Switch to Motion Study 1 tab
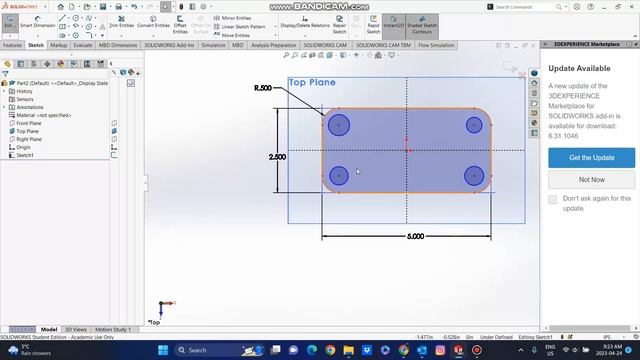The image size is (640, 360). (x=113, y=329)
